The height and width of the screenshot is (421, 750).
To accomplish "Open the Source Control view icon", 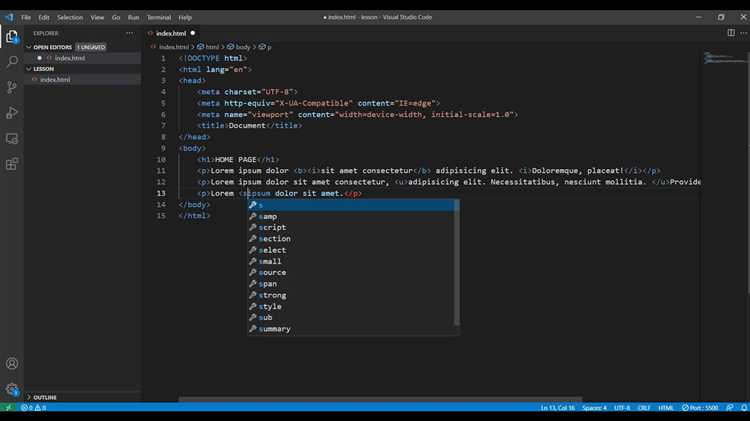I will 12,87.
